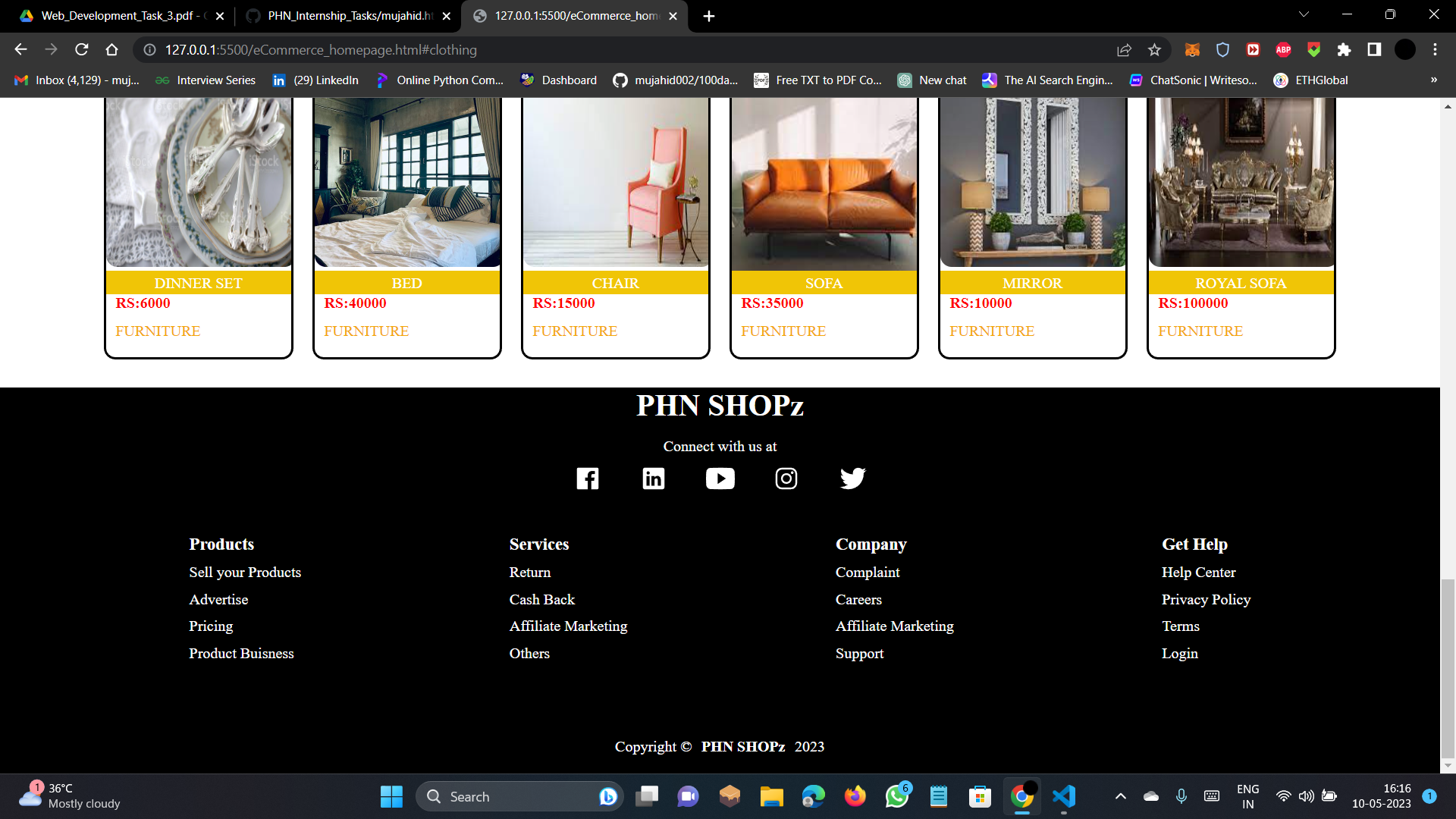
Task: Switch to the Web_Development_Task_3.pdf tab
Action: (114, 15)
